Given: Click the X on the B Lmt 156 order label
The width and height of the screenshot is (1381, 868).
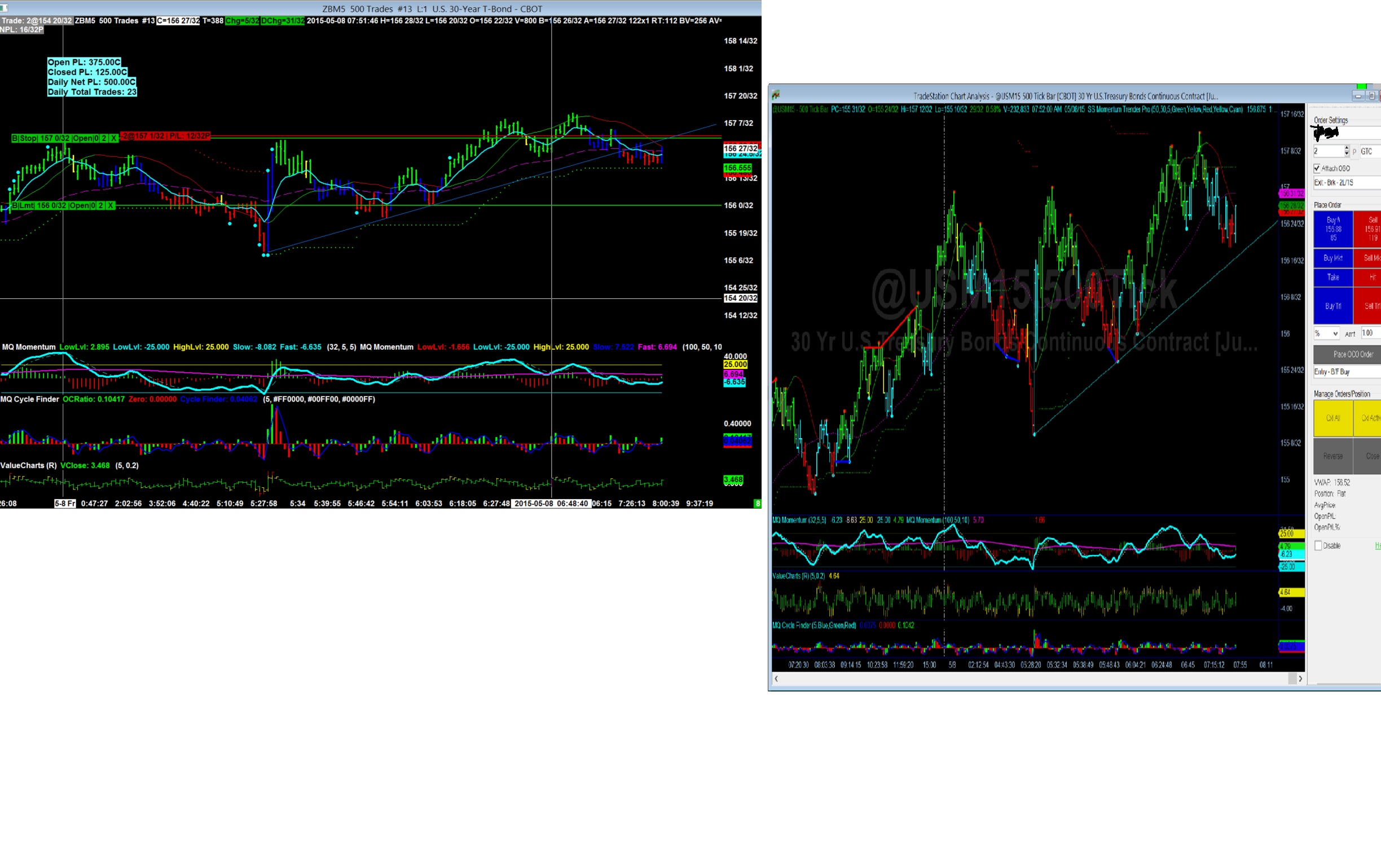Looking at the screenshot, I should (x=111, y=206).
